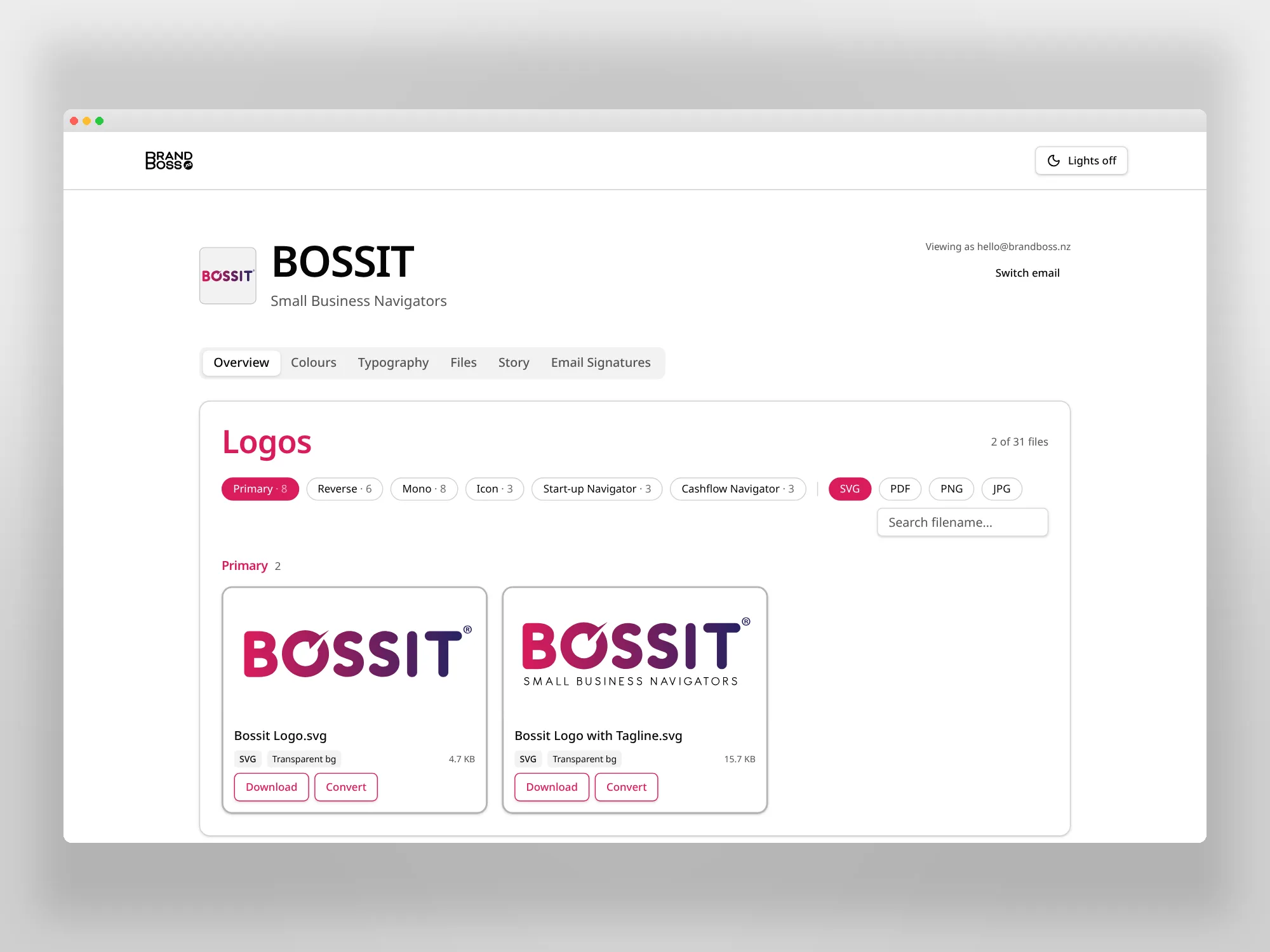
Task: Go to the Files tab
Action: point(464,362)
